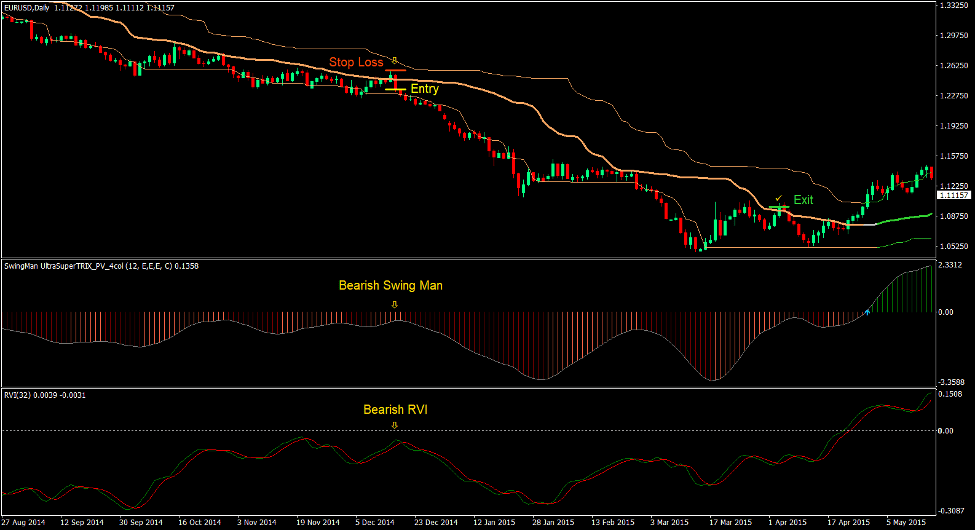977x531 pixels.
Task: Click the down arrow under Bearish Swing Man
Action: click(394, 305)
